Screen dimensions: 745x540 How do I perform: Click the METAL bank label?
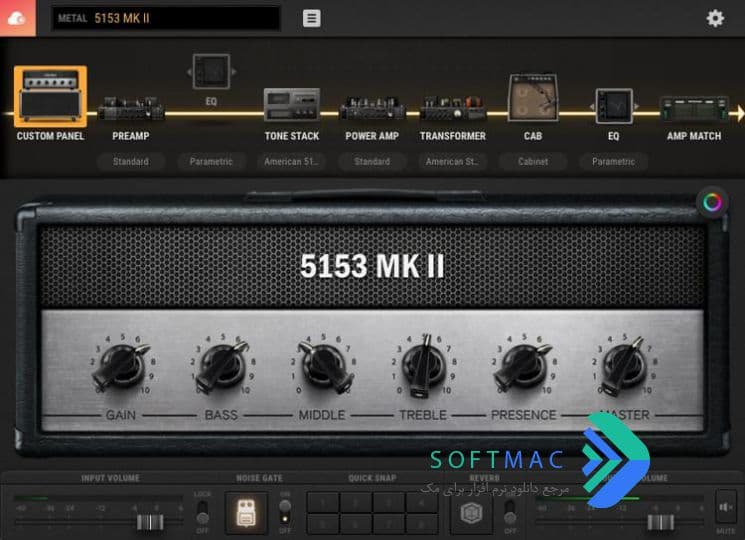click(x=73, y=18)
